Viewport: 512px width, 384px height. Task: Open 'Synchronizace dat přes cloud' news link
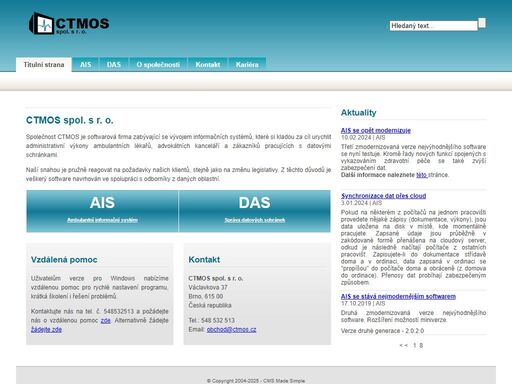click(383, 196)
